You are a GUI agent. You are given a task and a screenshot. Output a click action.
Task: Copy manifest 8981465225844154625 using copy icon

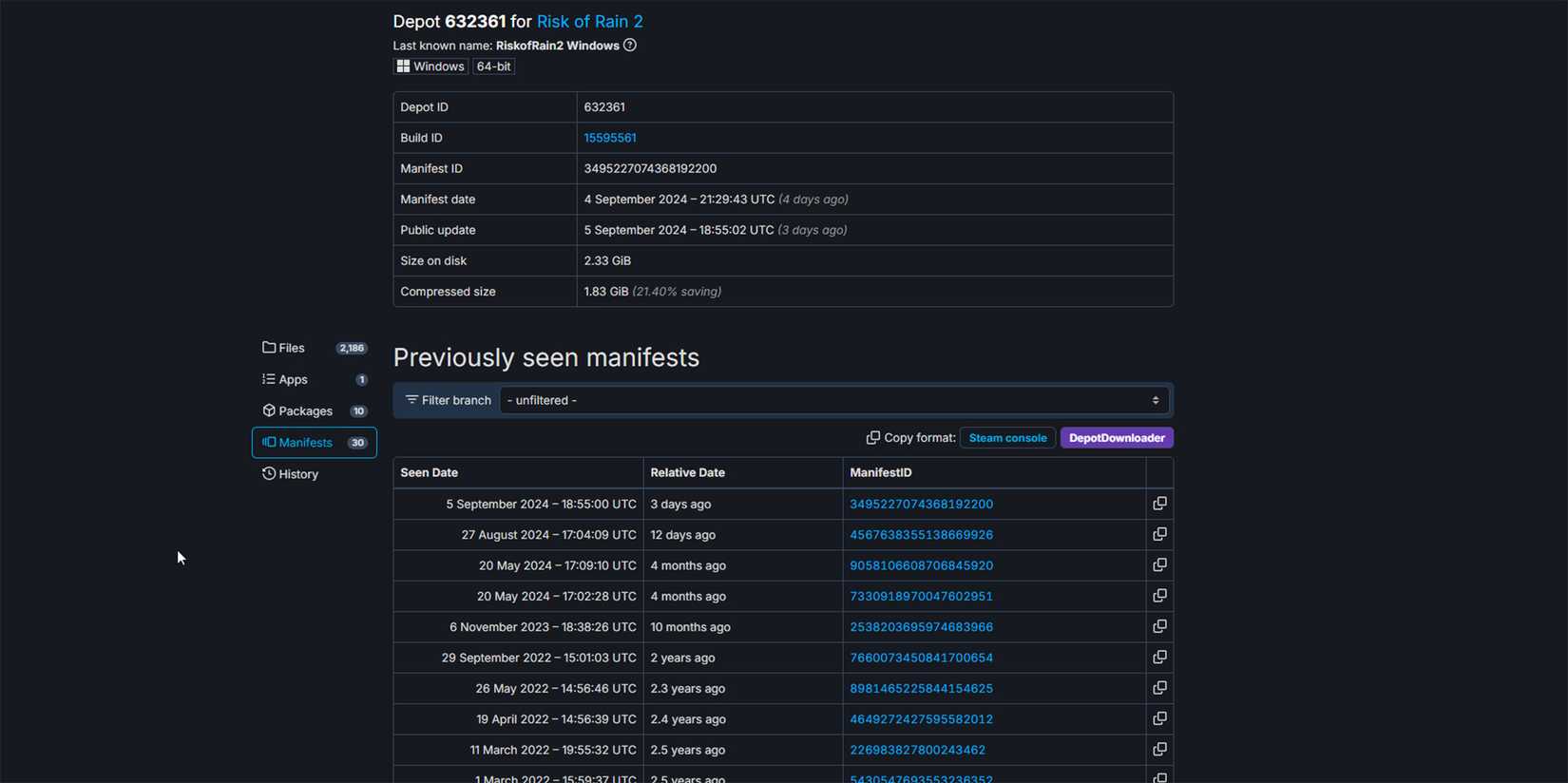click(1159, 688)
